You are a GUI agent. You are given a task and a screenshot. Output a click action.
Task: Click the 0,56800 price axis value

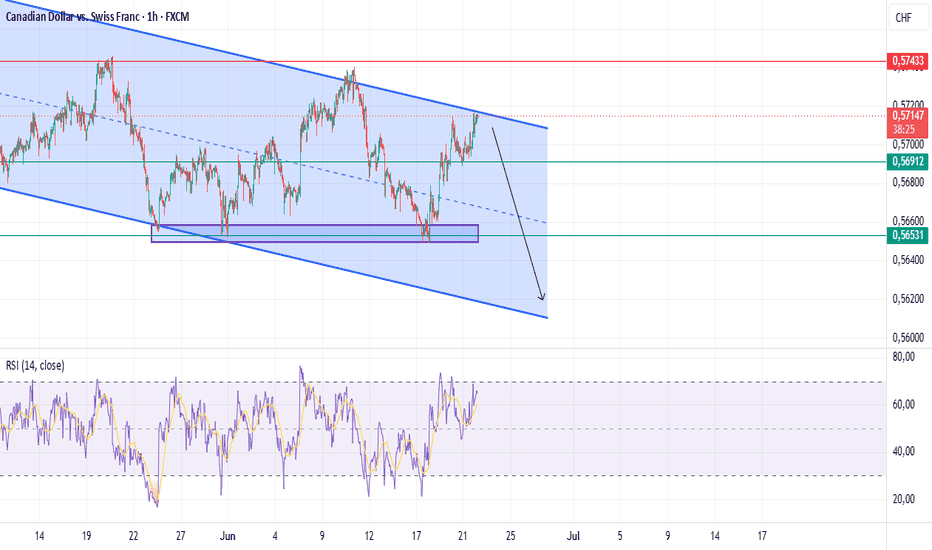[908, 182]
